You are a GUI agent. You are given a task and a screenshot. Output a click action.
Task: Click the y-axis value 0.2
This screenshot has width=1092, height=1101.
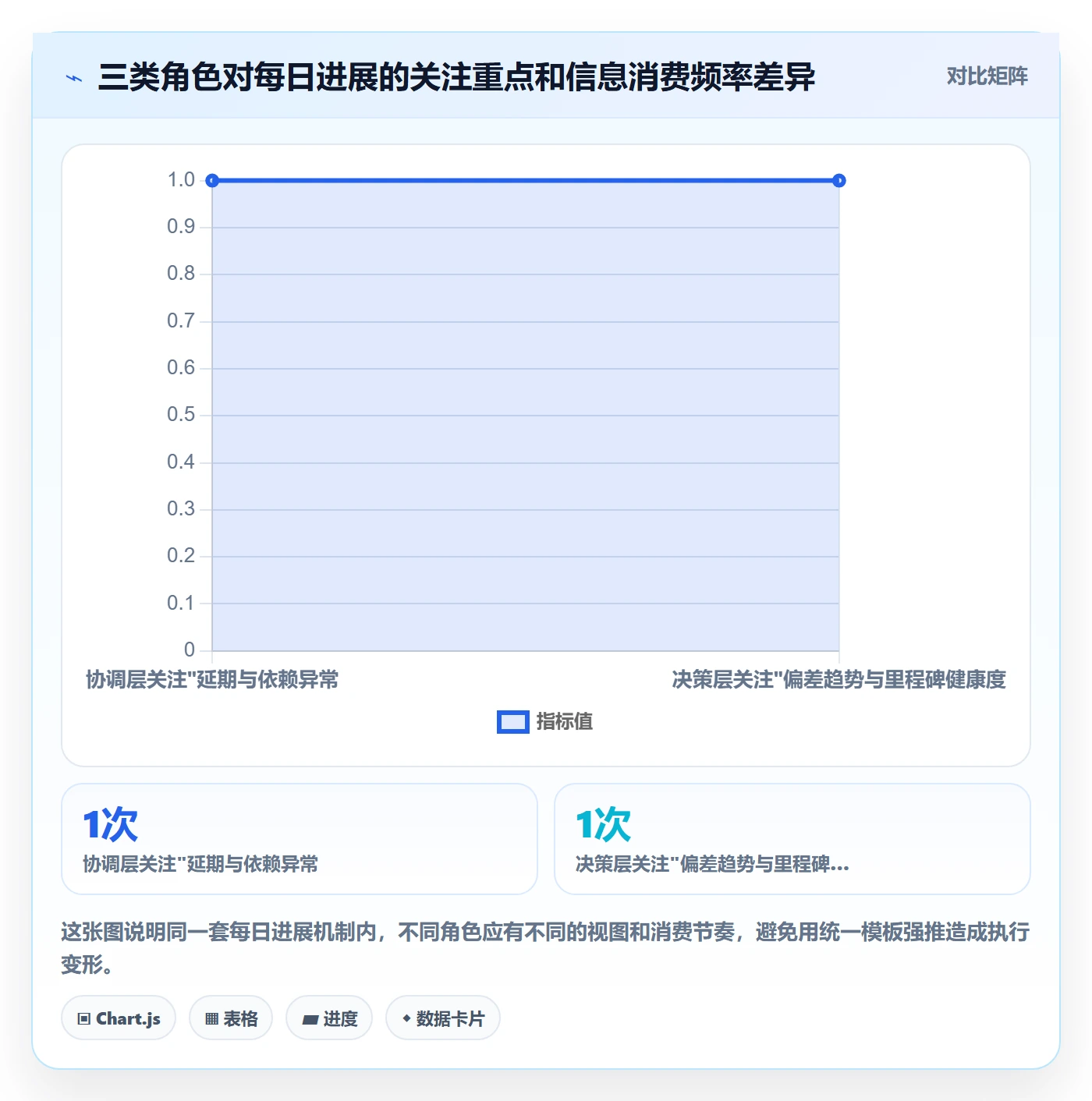[x=181, y=556]
